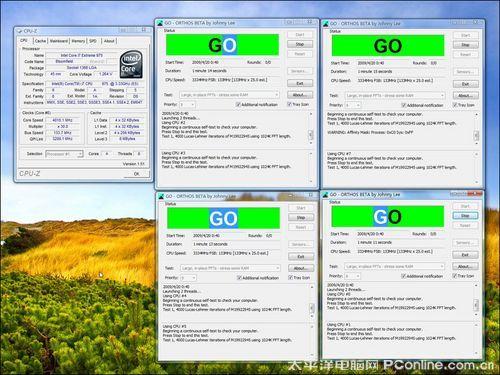Stop the Orthos test using CPU #0
The width and height of the screenshot is (500, 375).
pyautogui.click(x=465, y=216)
